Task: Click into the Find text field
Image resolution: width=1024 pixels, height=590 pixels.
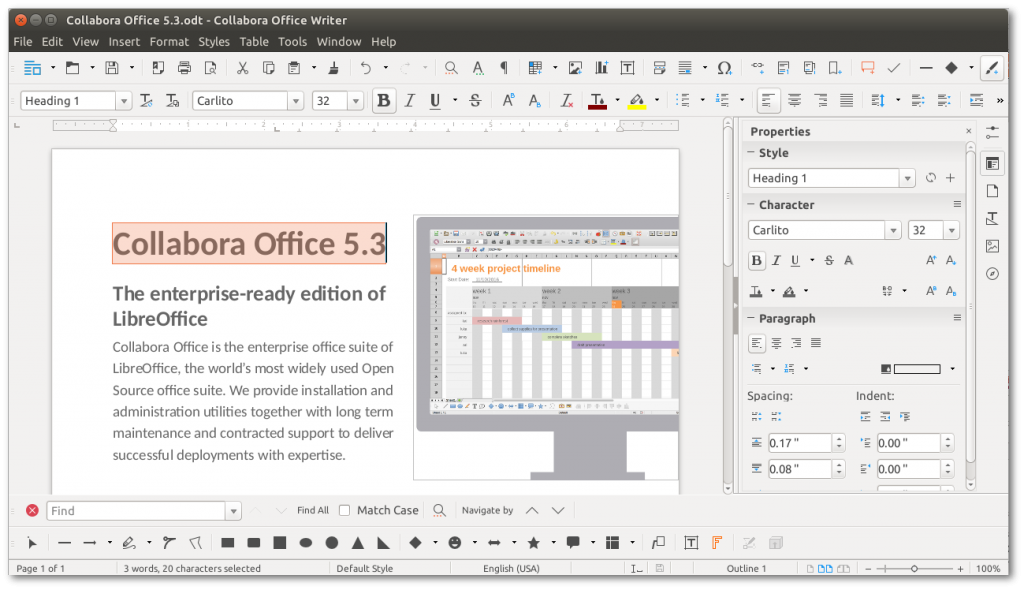Action: (136, 511)
